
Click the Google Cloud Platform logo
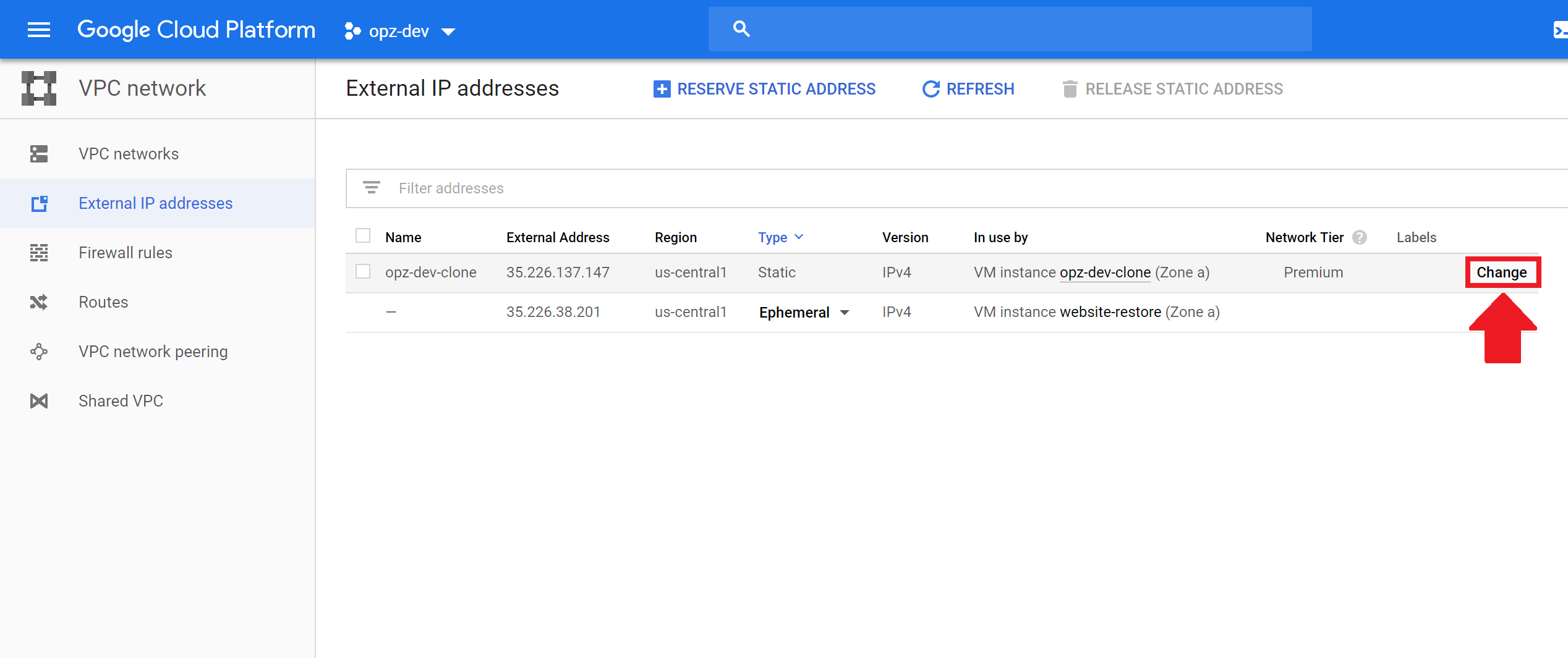tap(197, 30)
